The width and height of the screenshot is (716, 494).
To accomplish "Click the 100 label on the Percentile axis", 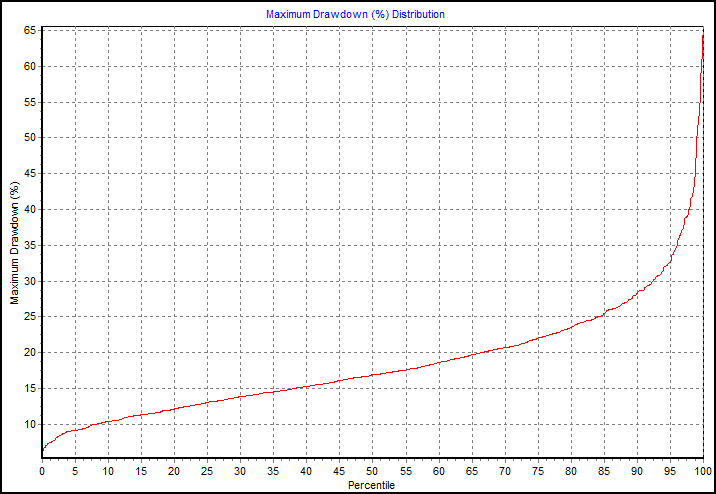I will click(x=703, y=471).
